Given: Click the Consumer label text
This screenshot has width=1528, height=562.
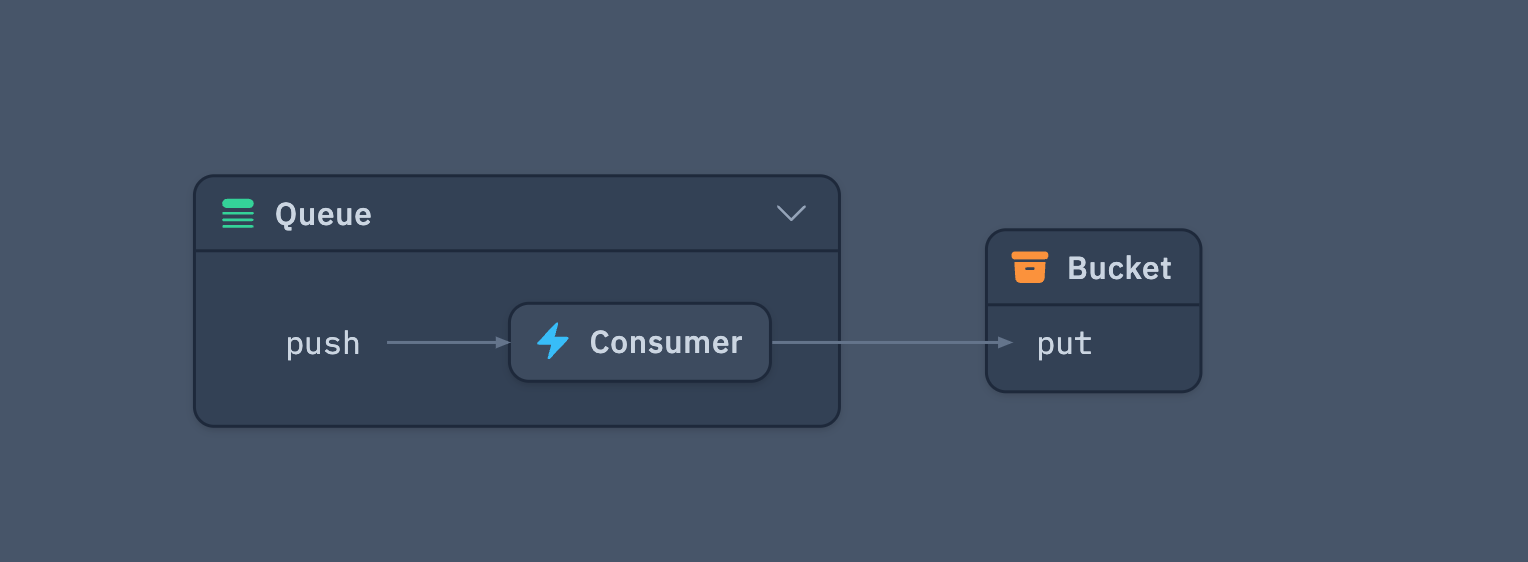Looking at the screenshot, I should [x=666, y=342].
